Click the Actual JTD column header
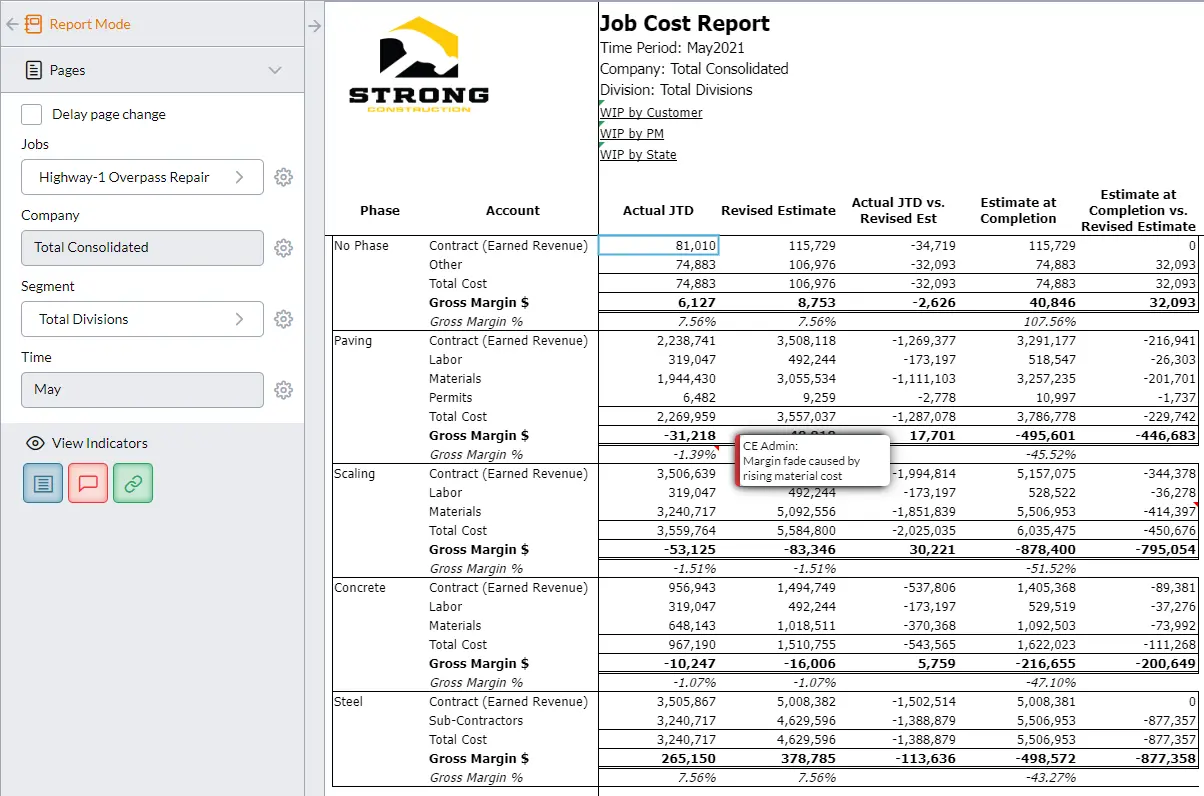Screen dimensions: 1204x796 (658, 210)
